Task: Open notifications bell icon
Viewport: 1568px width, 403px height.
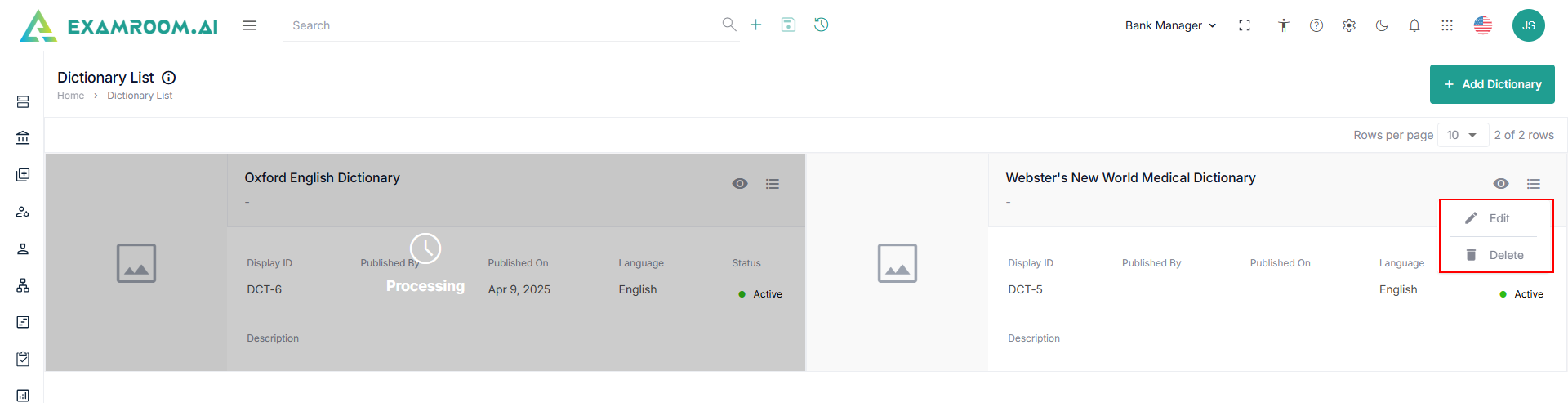Action: tap(1414, 25)
